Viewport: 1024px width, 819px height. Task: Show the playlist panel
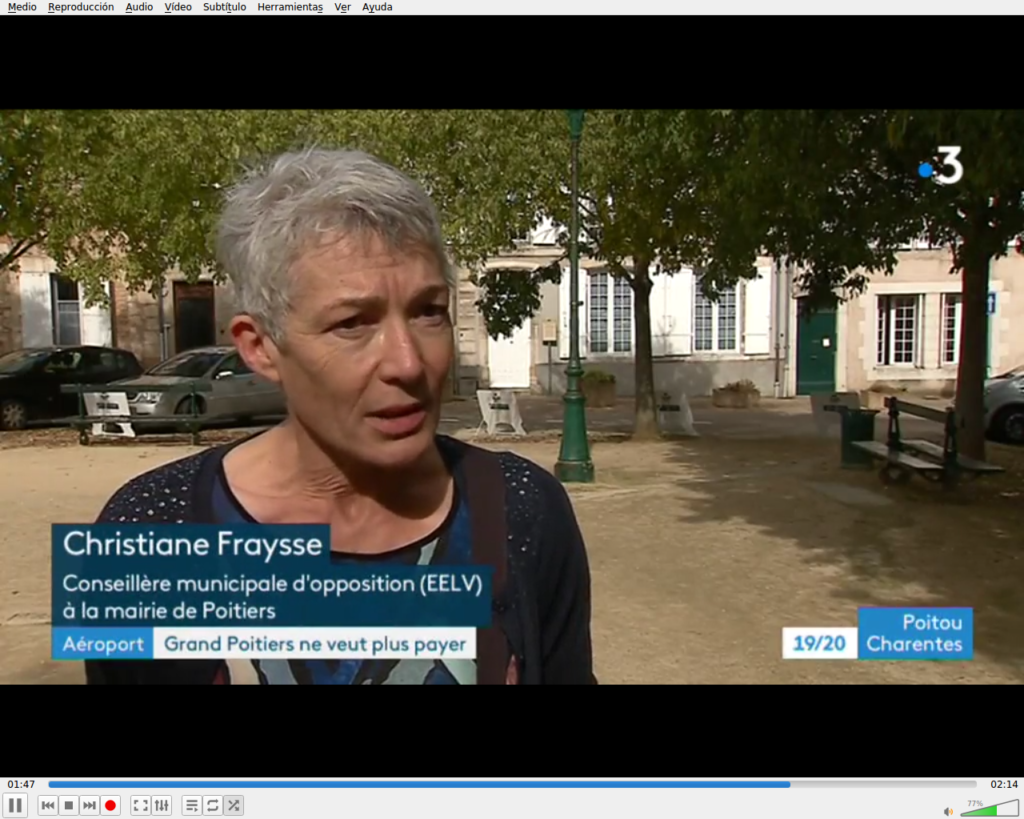click(192, 805)
